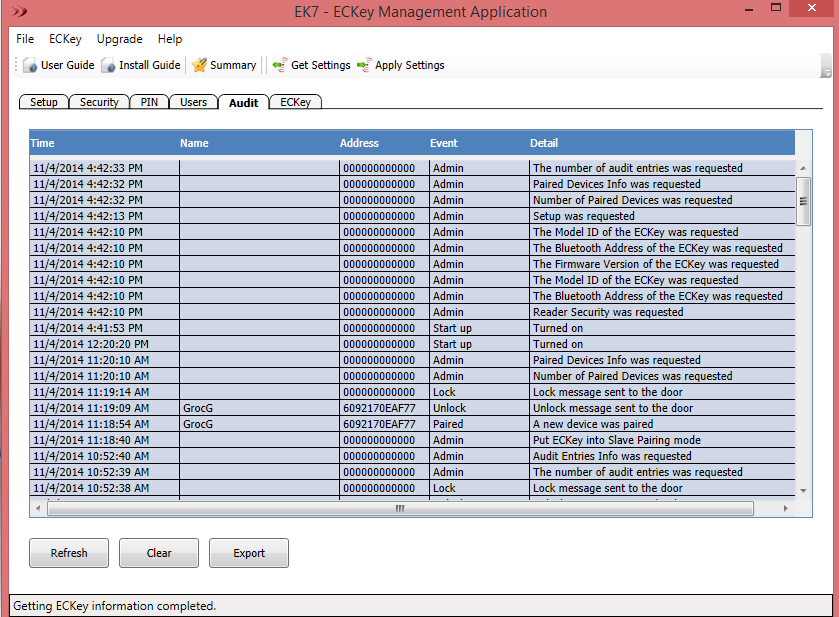Minimize the EK7 application window
The image size is (839, 617).
click(x=749, y=10)
